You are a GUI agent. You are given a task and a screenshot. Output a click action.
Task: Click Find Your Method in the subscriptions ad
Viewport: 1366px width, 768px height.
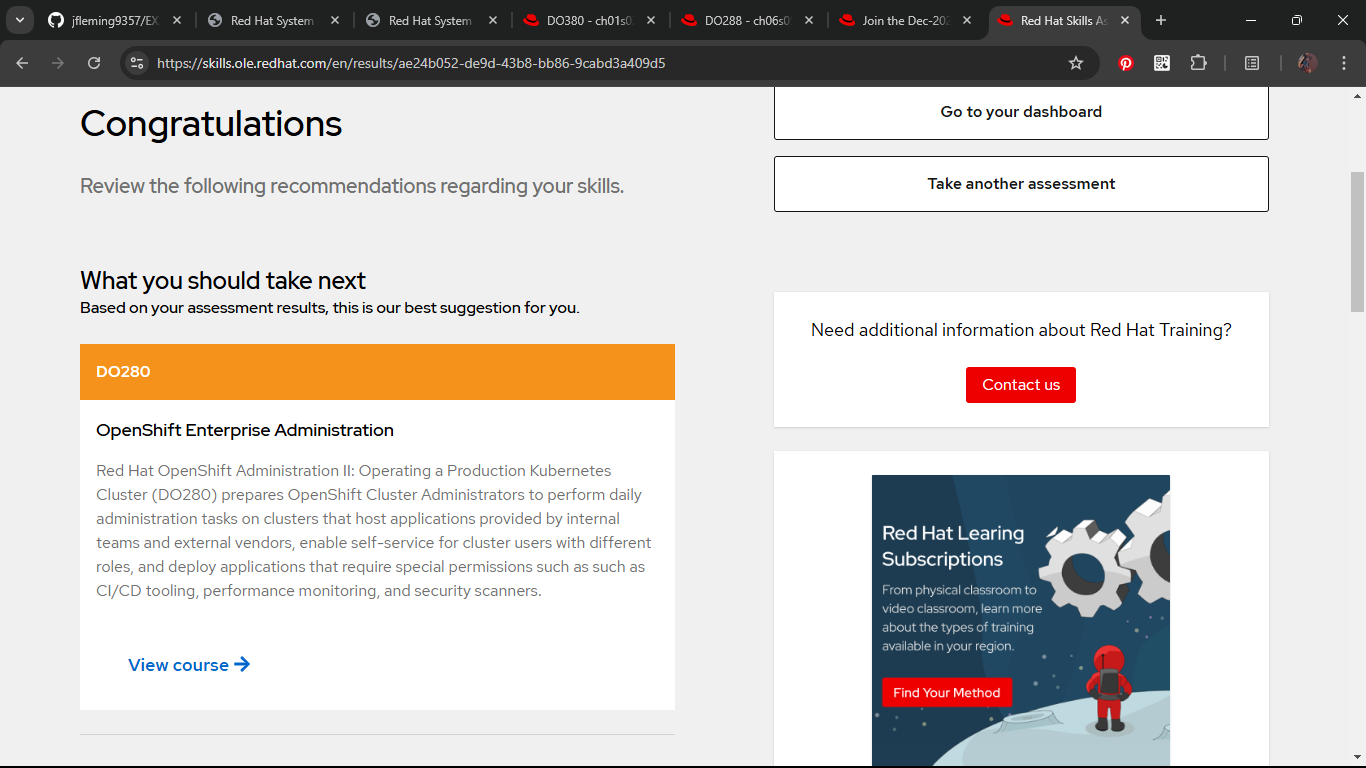(x=947, y=692)
